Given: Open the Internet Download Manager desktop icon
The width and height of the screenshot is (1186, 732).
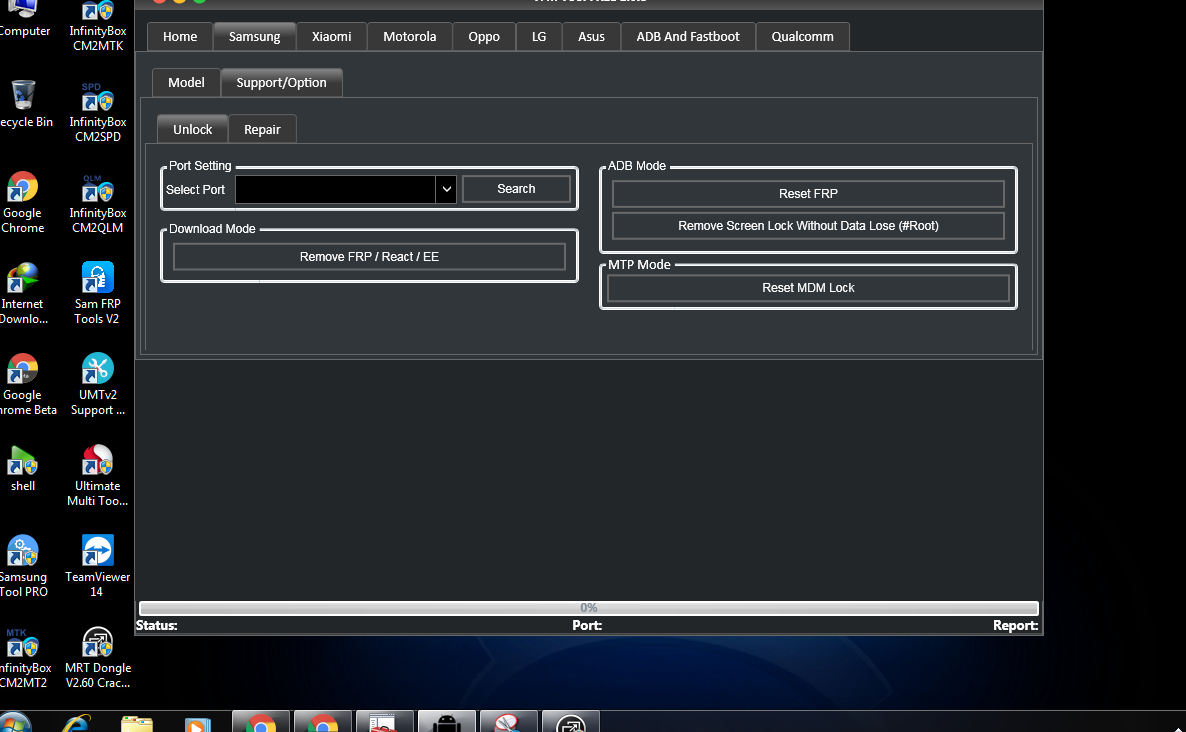Looking at the screenshot, I should click(23, 293).
